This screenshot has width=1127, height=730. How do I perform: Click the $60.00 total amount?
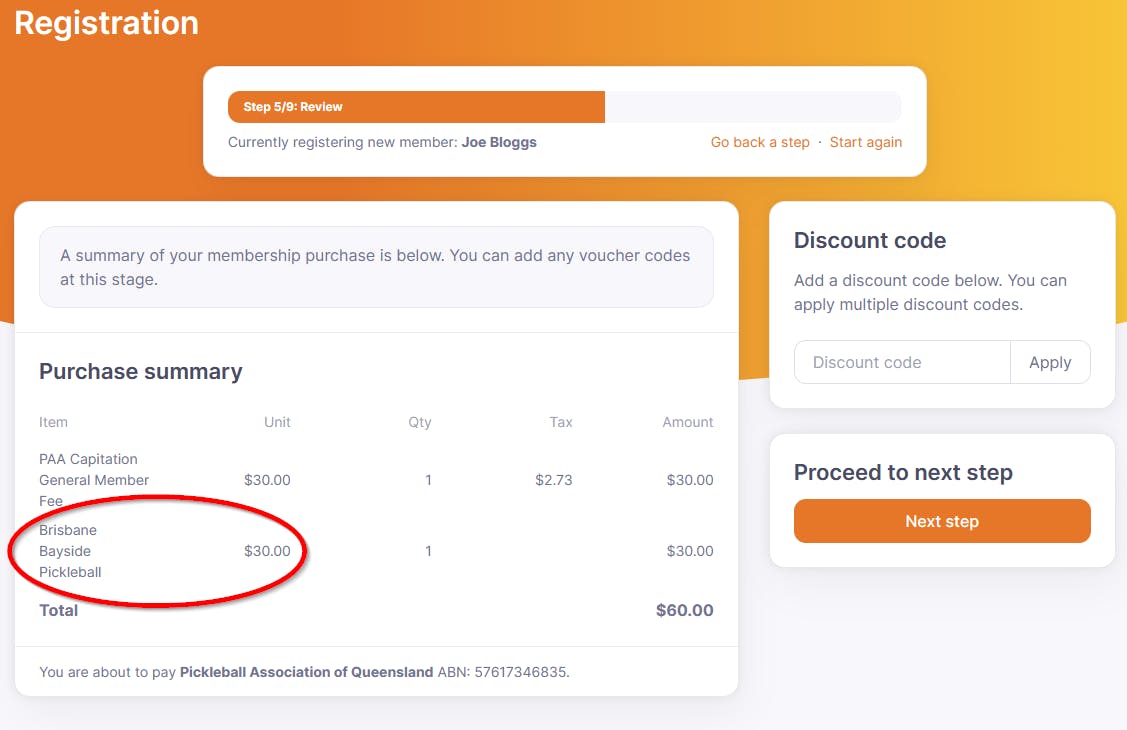684,610
